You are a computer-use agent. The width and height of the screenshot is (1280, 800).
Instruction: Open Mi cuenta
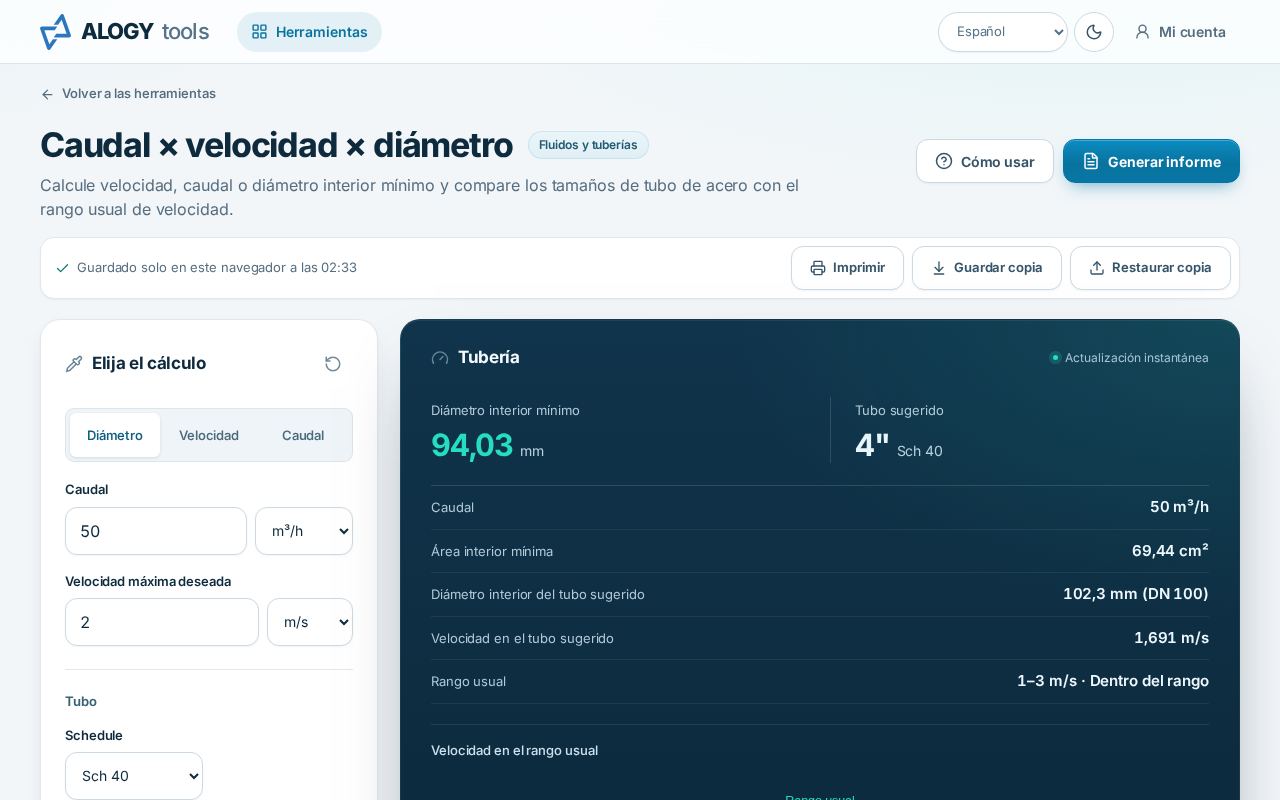tap(1180, 32)
